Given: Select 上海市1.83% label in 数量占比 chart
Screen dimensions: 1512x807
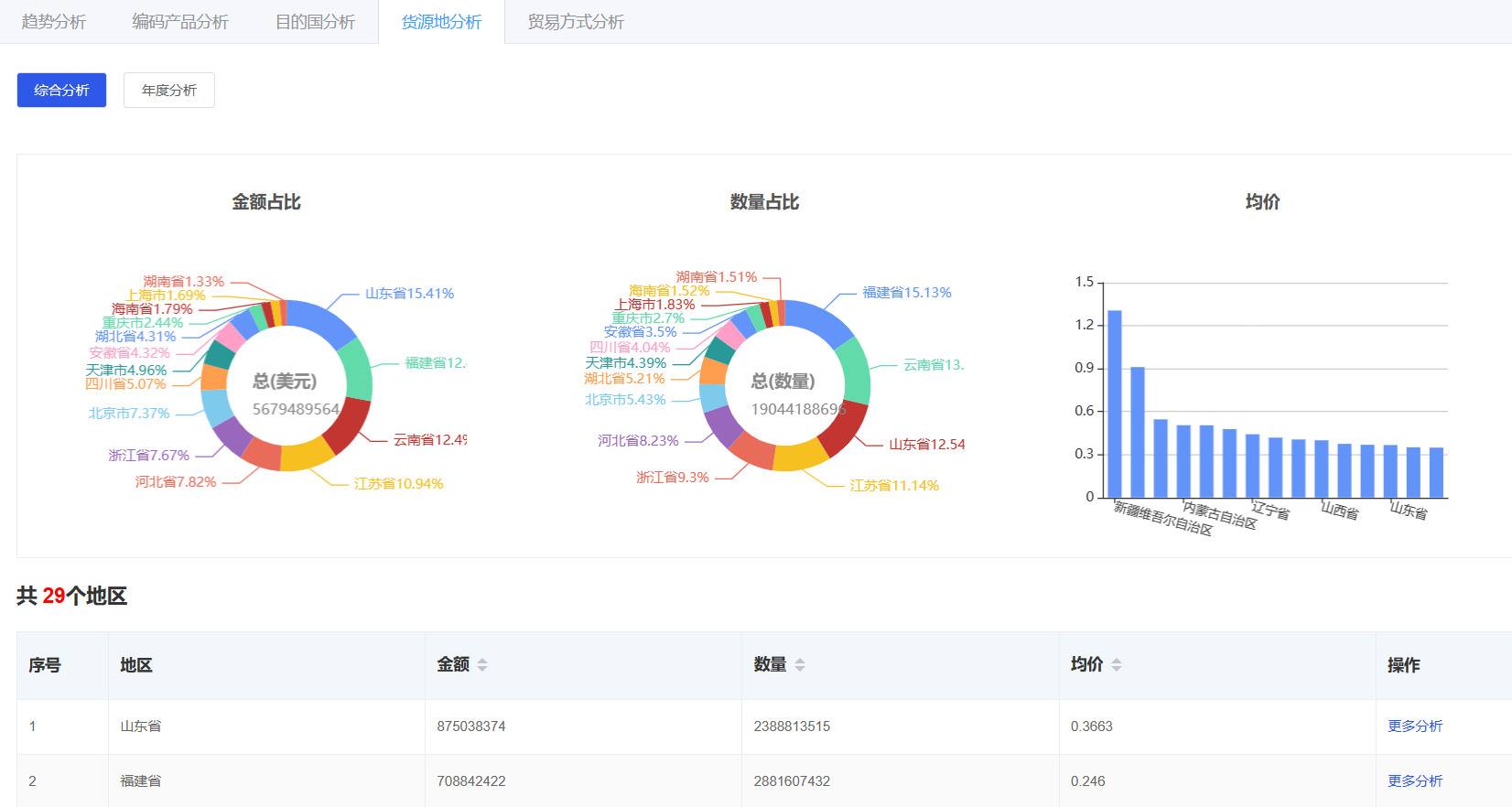Looking at the screenshot, I should click(655, 305).
